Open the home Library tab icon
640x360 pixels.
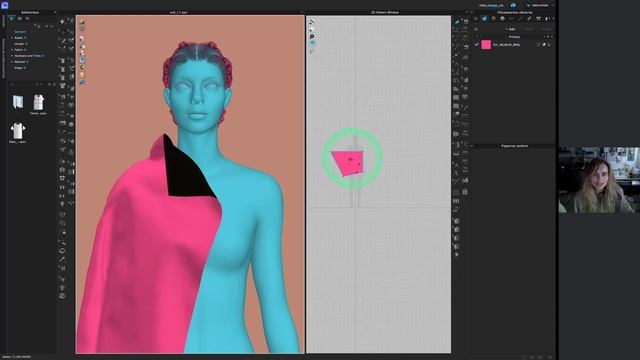pyautogui.click(x=19, y=19)
